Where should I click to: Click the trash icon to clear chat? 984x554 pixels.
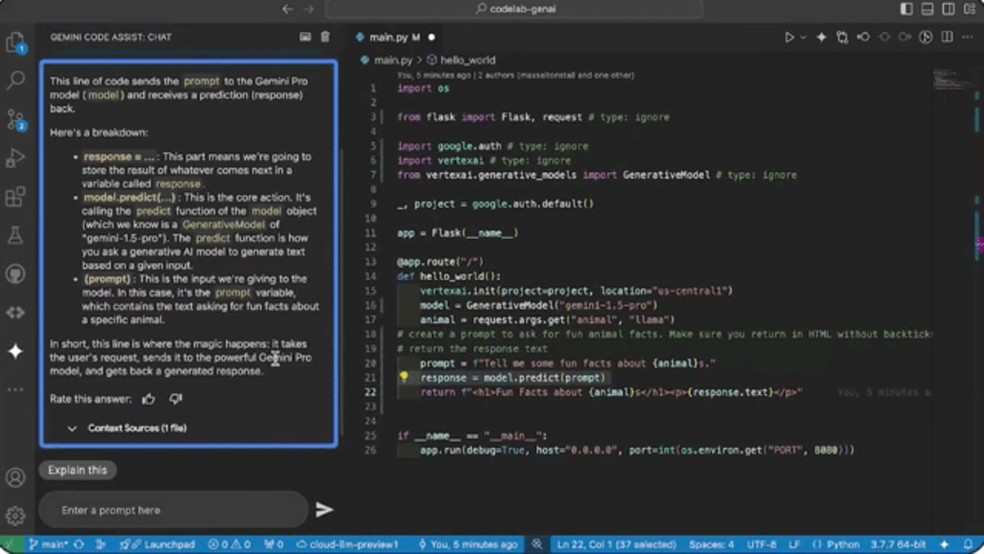click(x=325, y=37)
